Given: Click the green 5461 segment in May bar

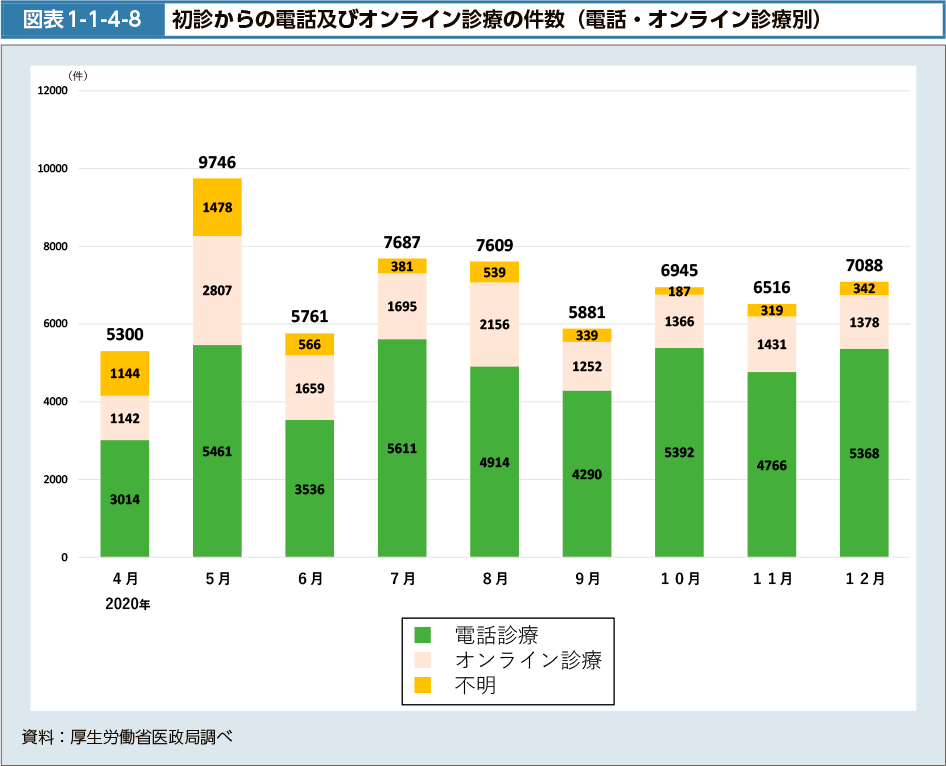Looking at the screenshot, I should click(x=217, y=451).
